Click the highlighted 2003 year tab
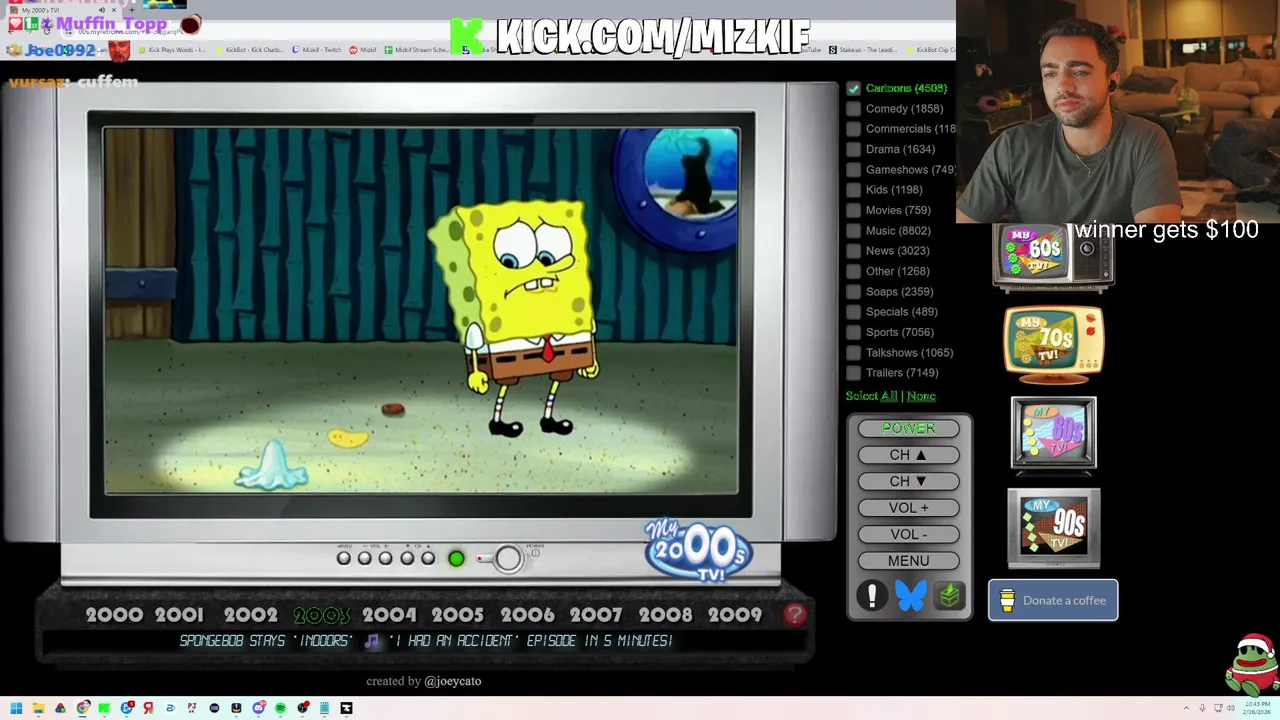Screen dimensions: 1280x720 pyautogui.click(x=321, y=615)
